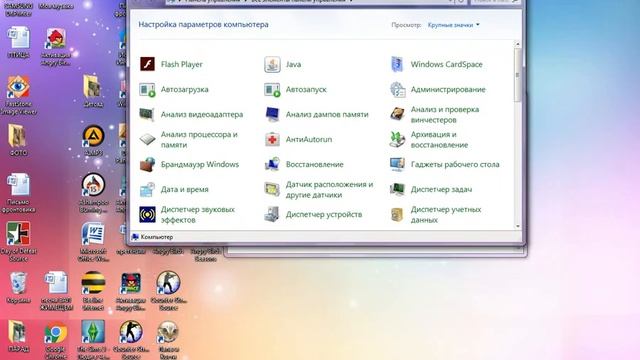Select Письмо фронтовика document on desktop

pos(18,193)
